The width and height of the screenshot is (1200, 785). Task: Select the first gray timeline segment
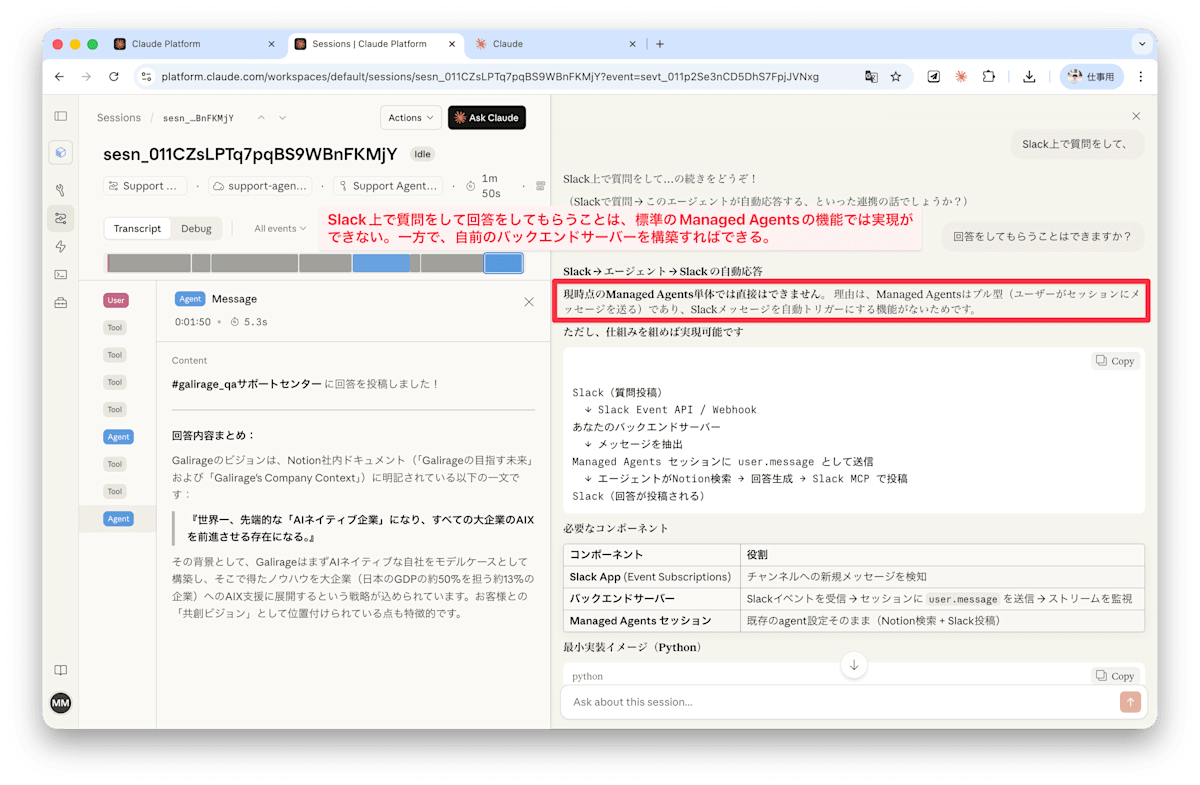click(149, 263)
